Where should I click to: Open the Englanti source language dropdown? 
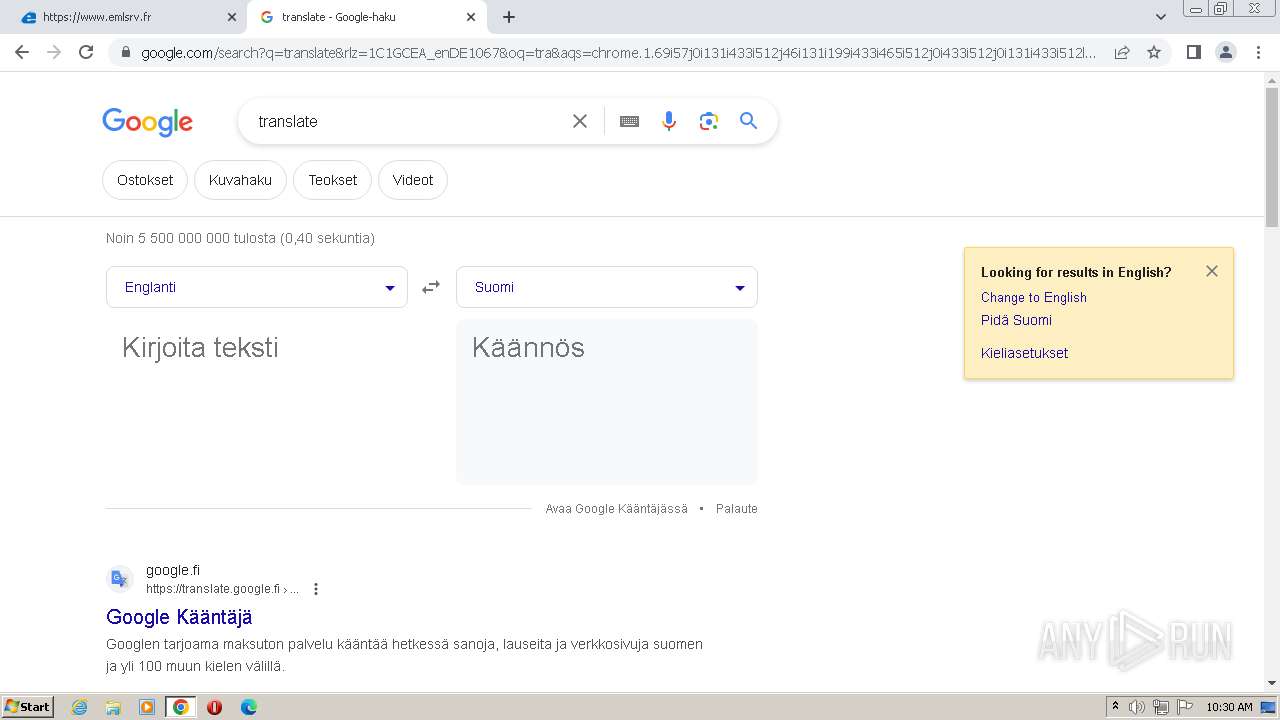click(257, 287)
